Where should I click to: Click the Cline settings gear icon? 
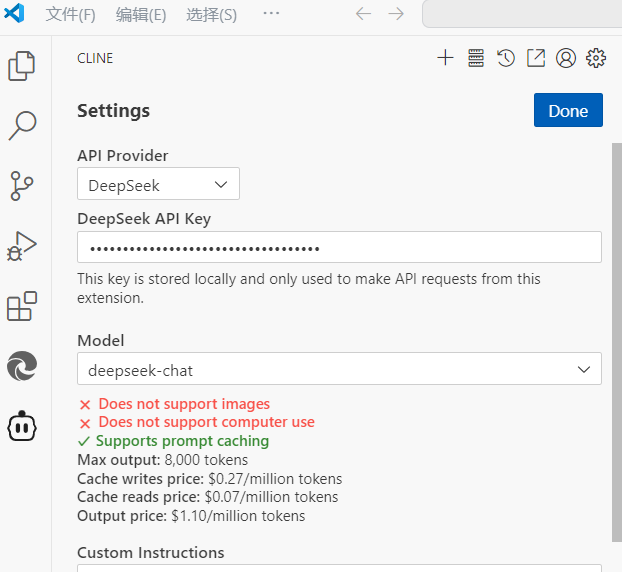(x=596, y=58)
